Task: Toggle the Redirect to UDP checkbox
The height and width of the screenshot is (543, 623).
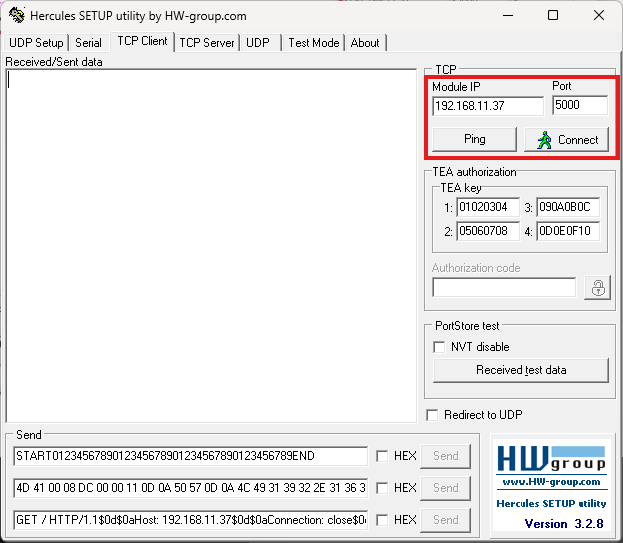Action: tap(432, 415)
